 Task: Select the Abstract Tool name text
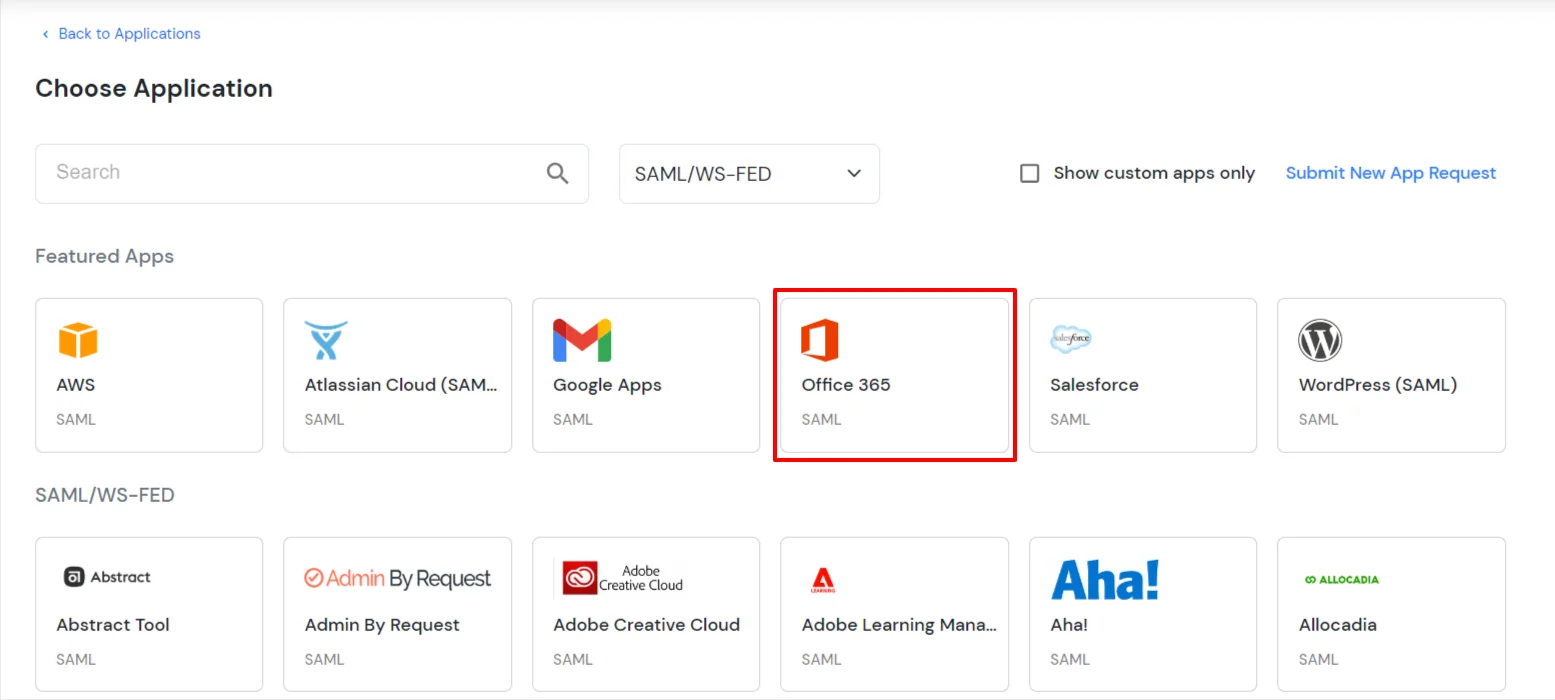113,624
